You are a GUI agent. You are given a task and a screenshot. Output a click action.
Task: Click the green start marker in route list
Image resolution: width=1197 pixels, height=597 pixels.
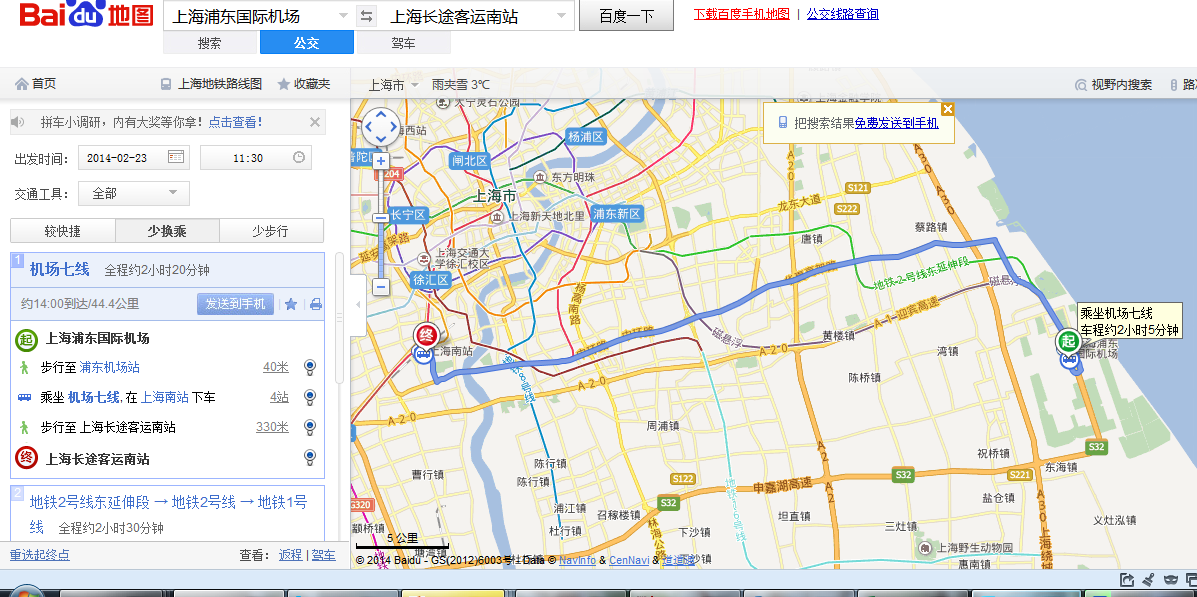click(x=26, y=339)
